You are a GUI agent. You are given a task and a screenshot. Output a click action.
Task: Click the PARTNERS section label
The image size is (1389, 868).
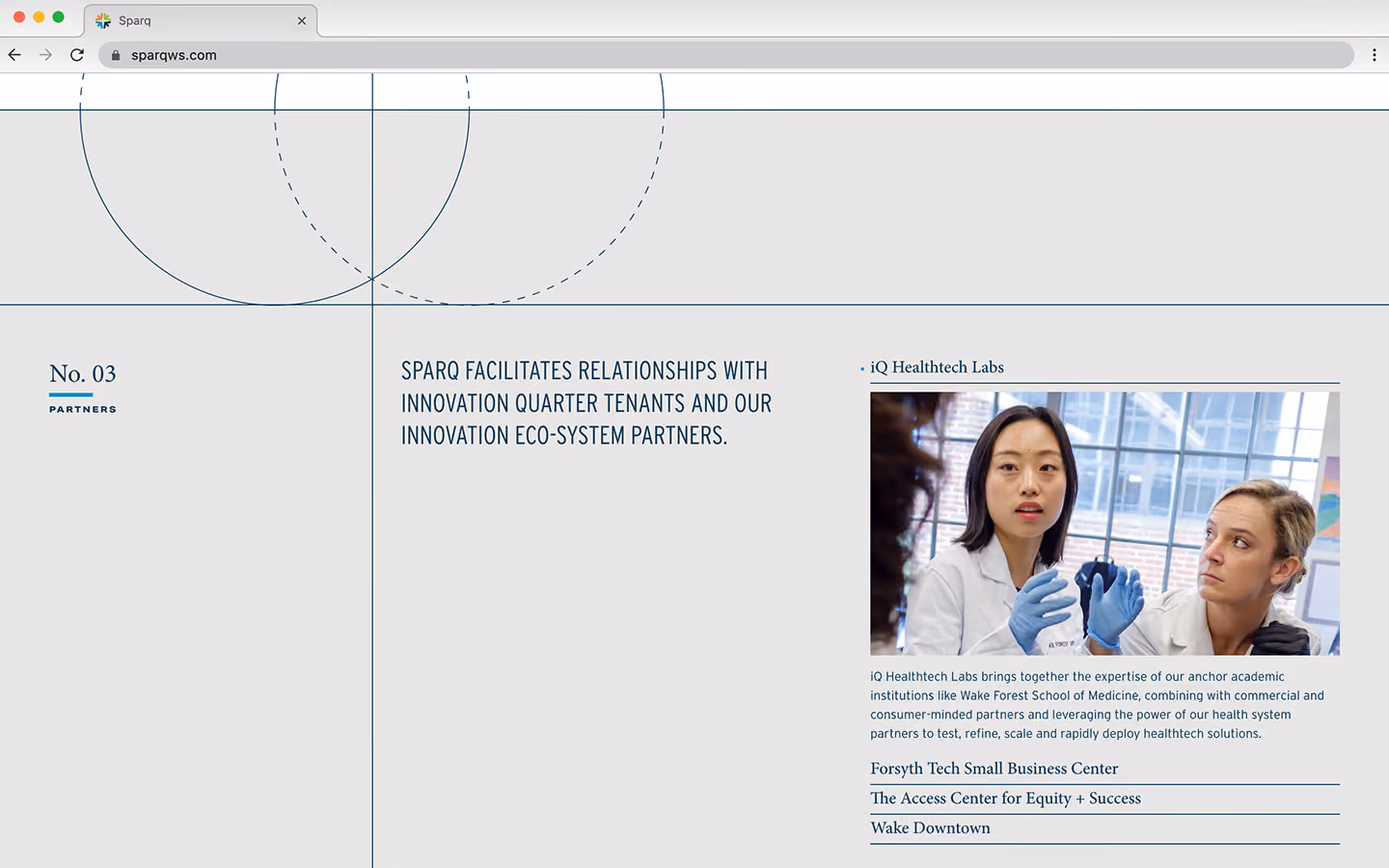click(83, 410)
